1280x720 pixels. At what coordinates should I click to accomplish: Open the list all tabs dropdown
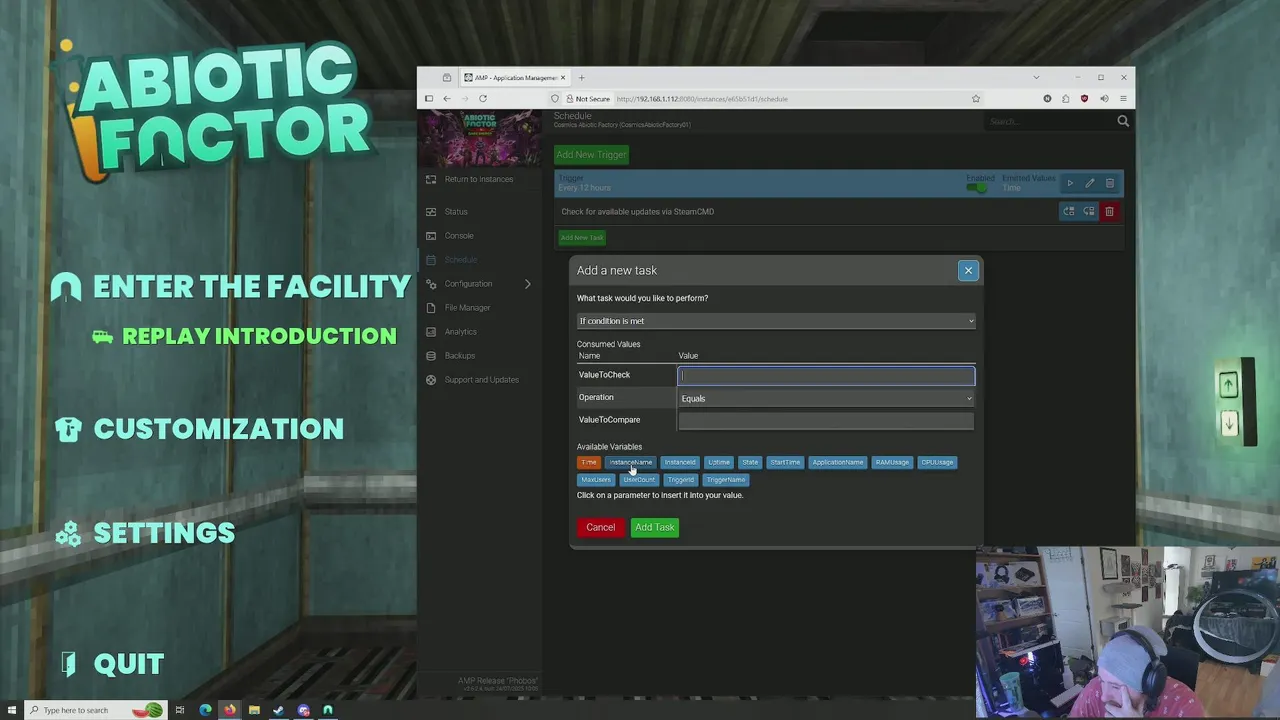point(1036,78)
